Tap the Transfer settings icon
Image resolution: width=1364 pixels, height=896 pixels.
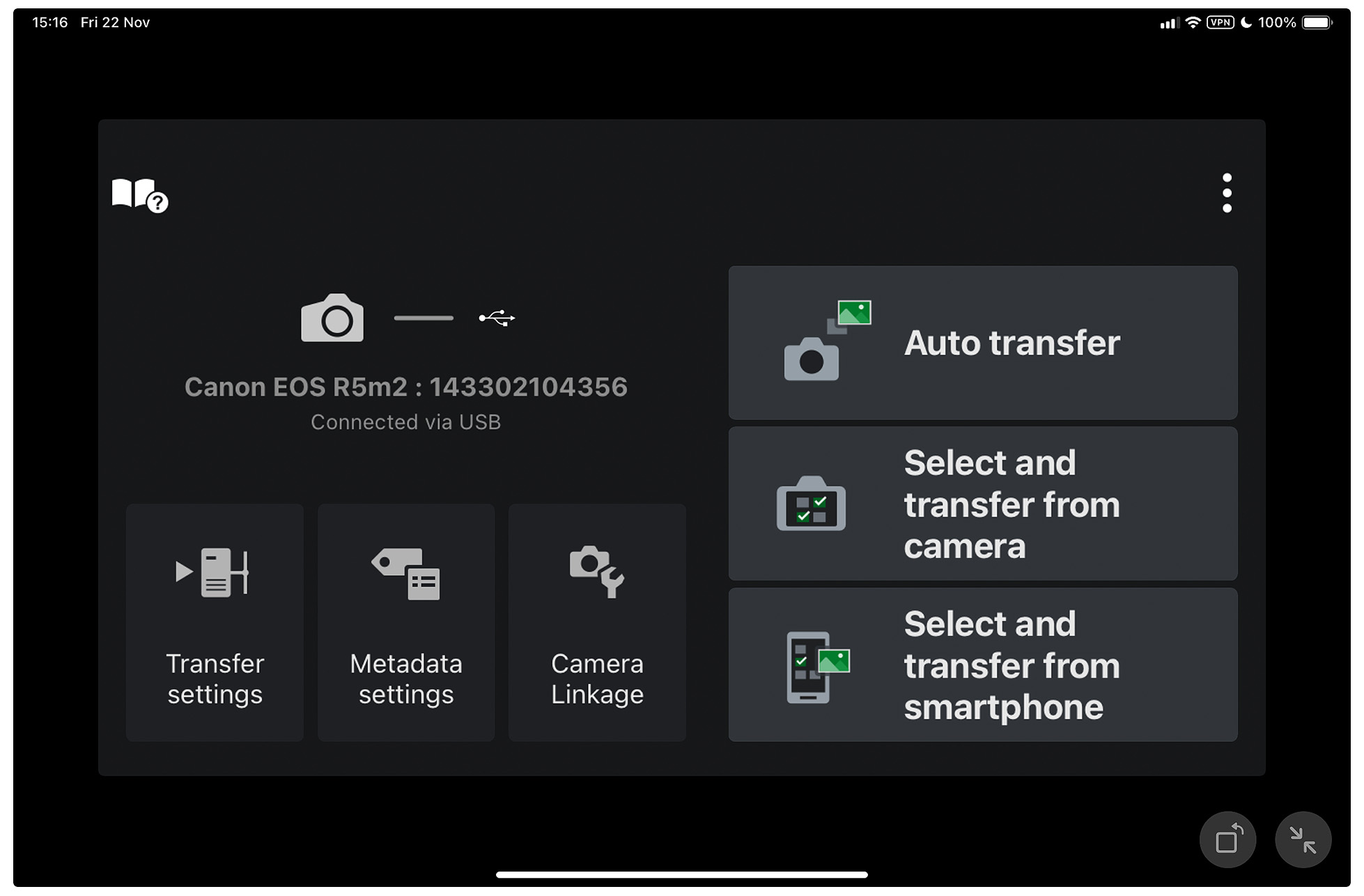tap(212, 573)
